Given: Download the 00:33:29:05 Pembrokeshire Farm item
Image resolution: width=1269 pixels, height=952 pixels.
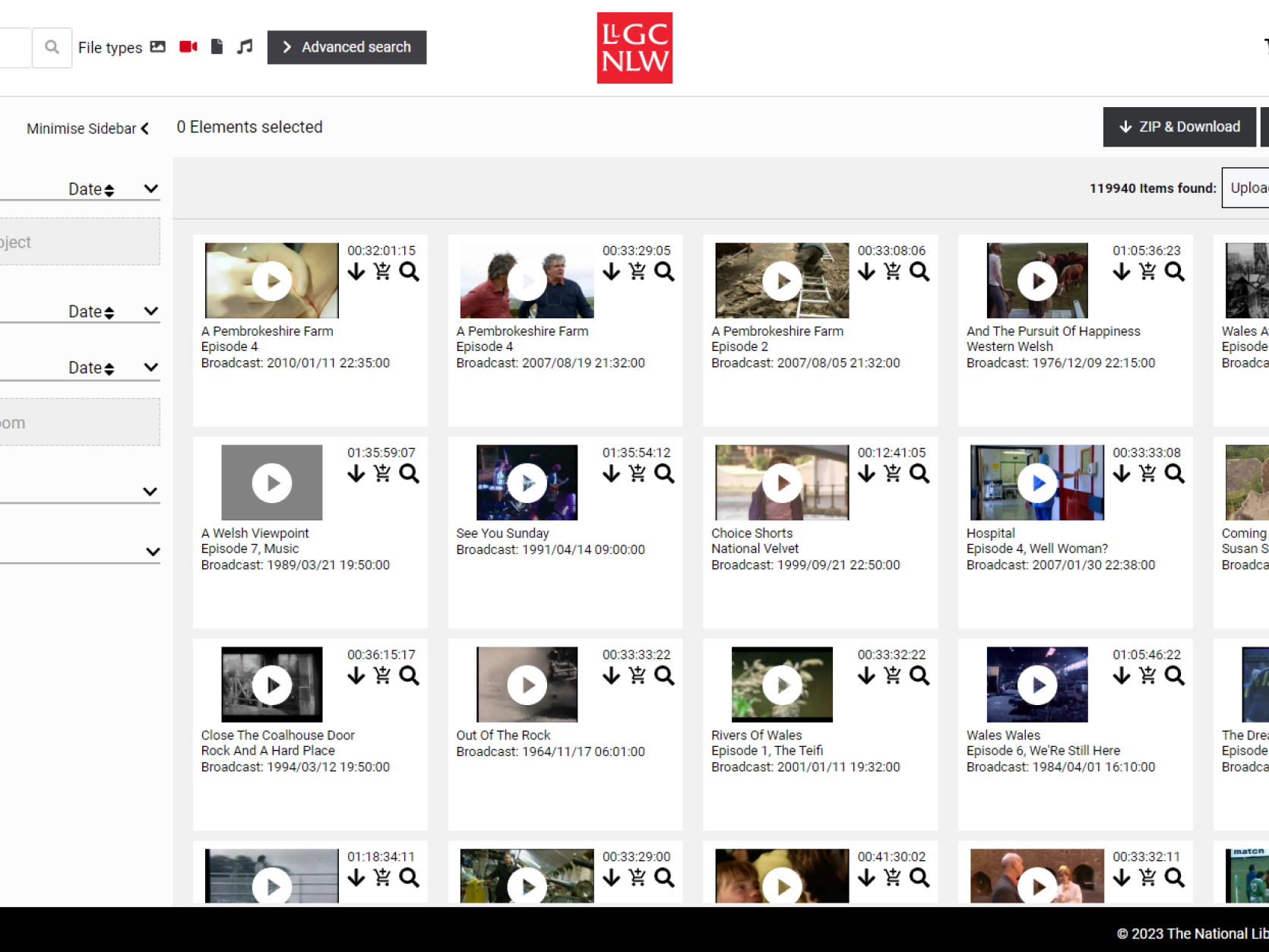Looking at the screenshot, I should [612, 271].
